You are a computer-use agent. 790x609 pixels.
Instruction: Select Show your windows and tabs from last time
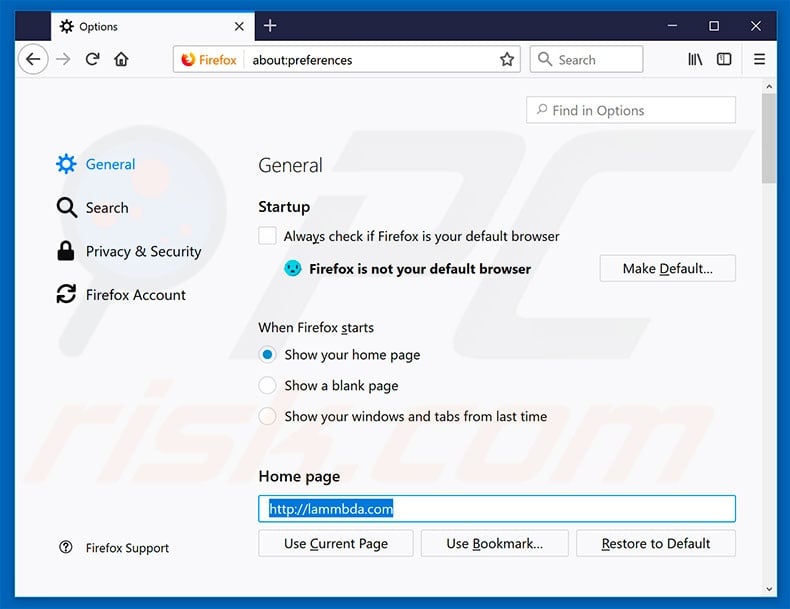(x=268, y=416)
